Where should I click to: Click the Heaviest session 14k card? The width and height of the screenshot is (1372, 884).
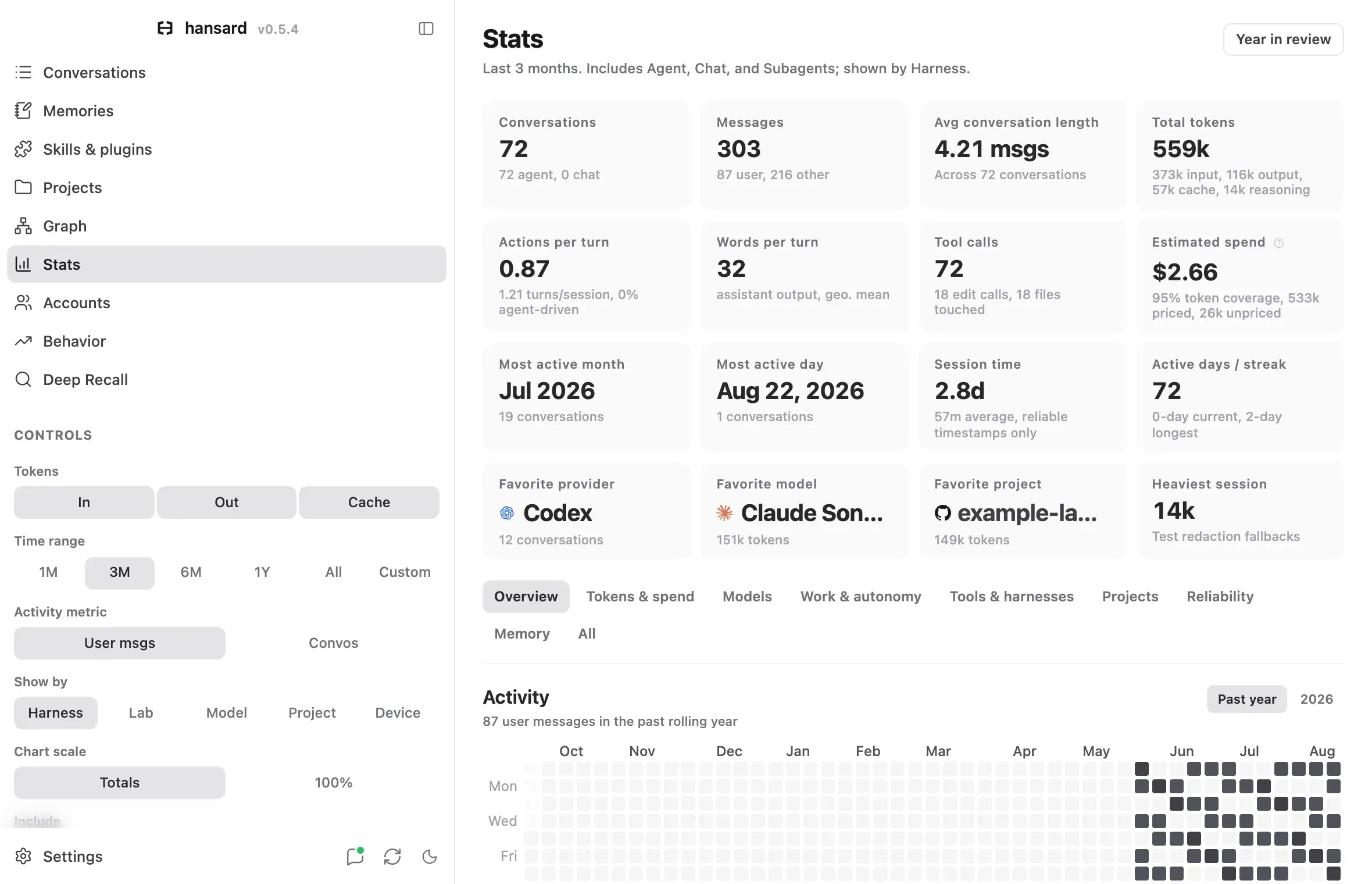tap(1240, 511)
